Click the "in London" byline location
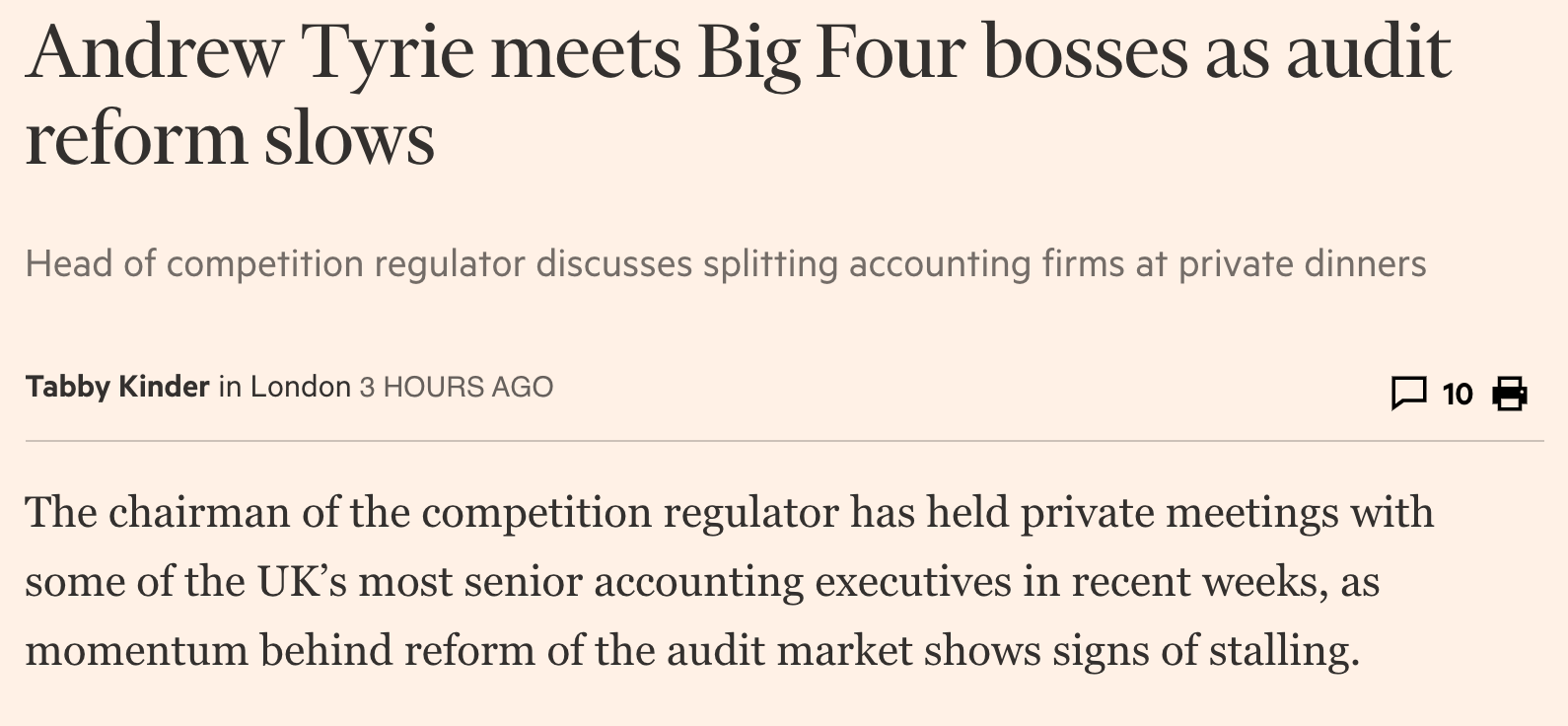This screenshot has width=1568, height=726. click(x=284, y=386)
